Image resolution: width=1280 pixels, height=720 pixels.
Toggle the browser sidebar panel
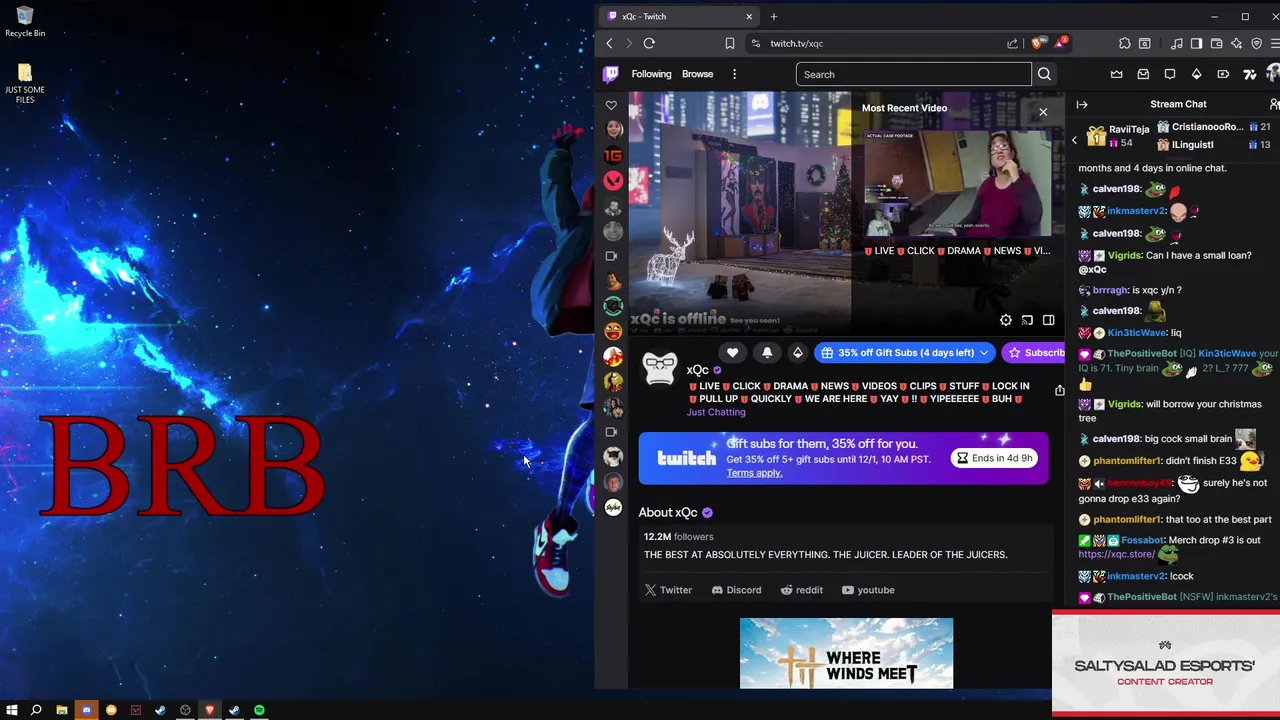1196,43
